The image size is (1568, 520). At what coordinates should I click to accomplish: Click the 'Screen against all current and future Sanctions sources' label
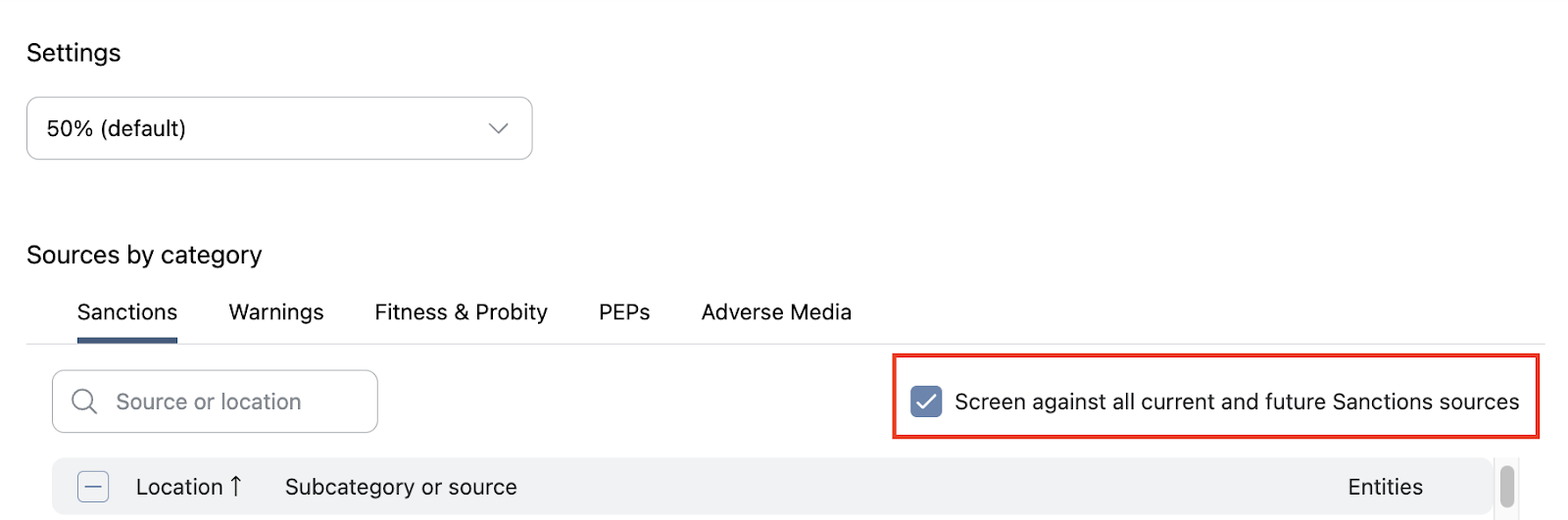[x=1237, y=402]
